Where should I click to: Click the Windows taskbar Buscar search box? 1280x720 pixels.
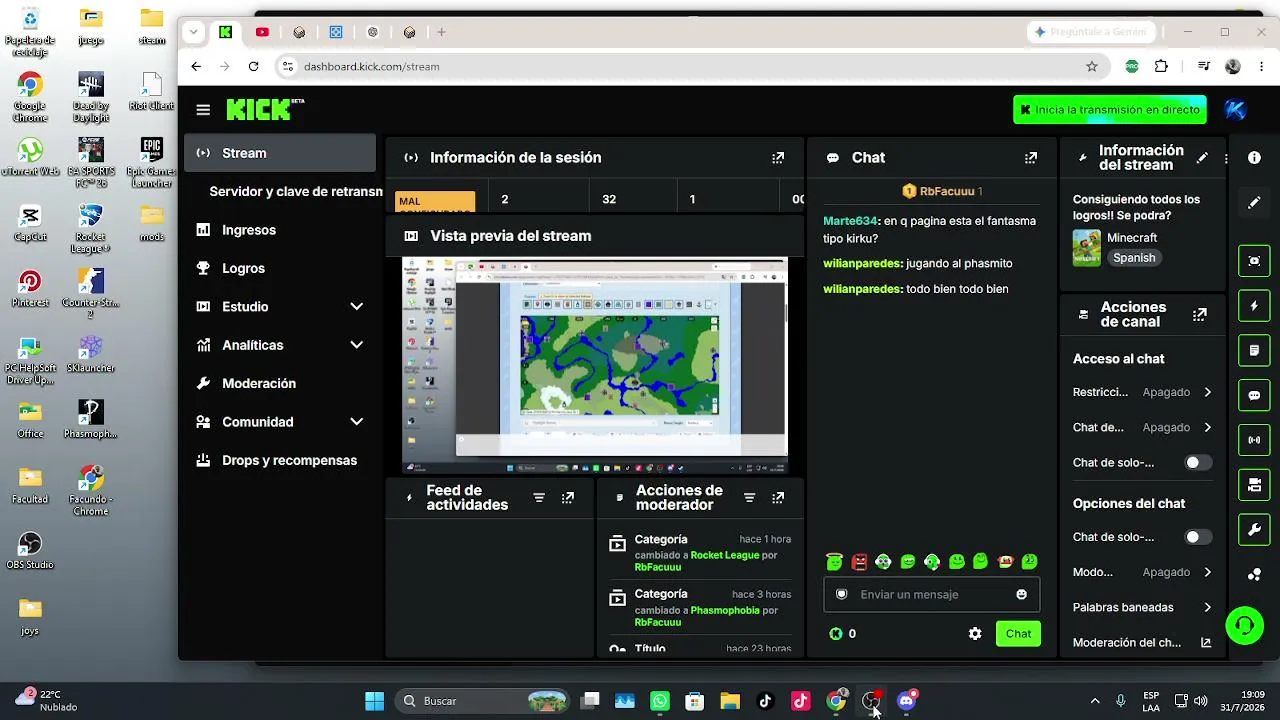[482, 701]
